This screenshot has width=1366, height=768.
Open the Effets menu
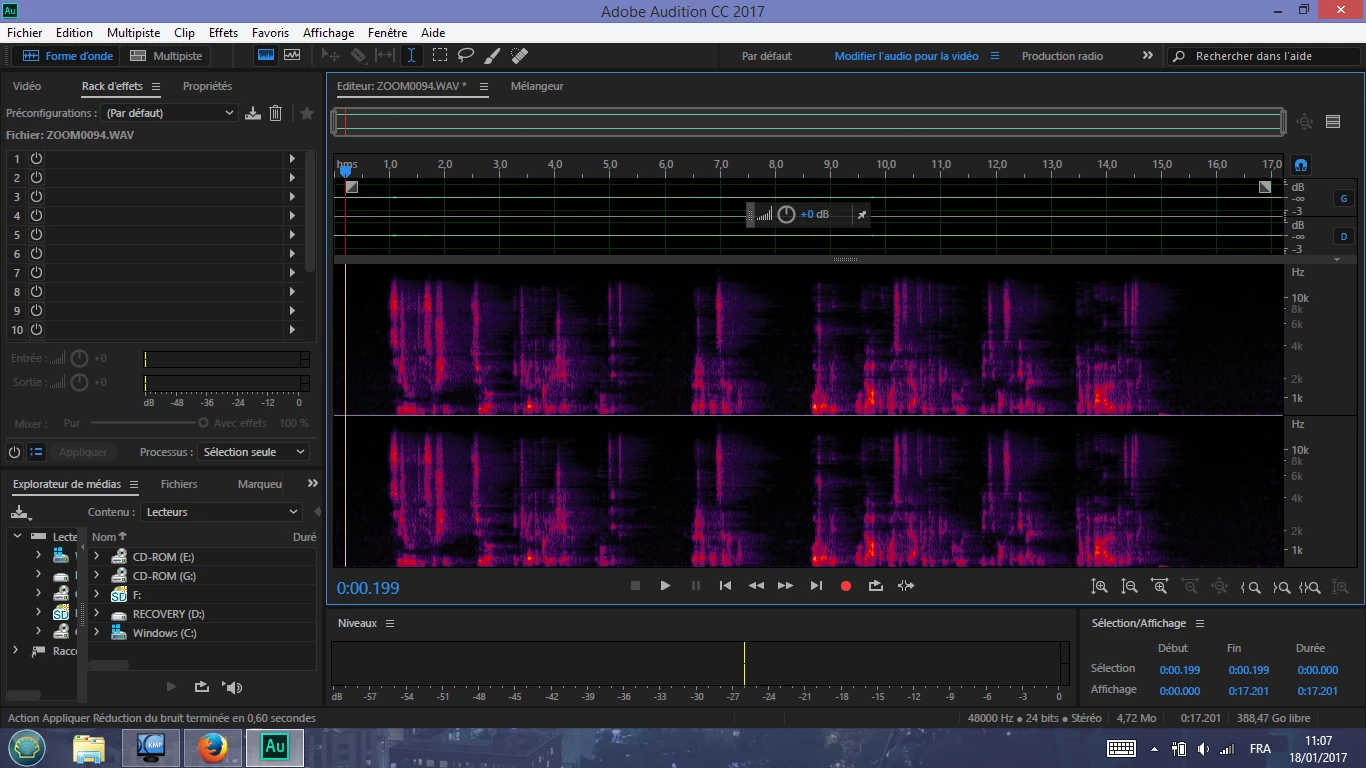pos(223,33)
